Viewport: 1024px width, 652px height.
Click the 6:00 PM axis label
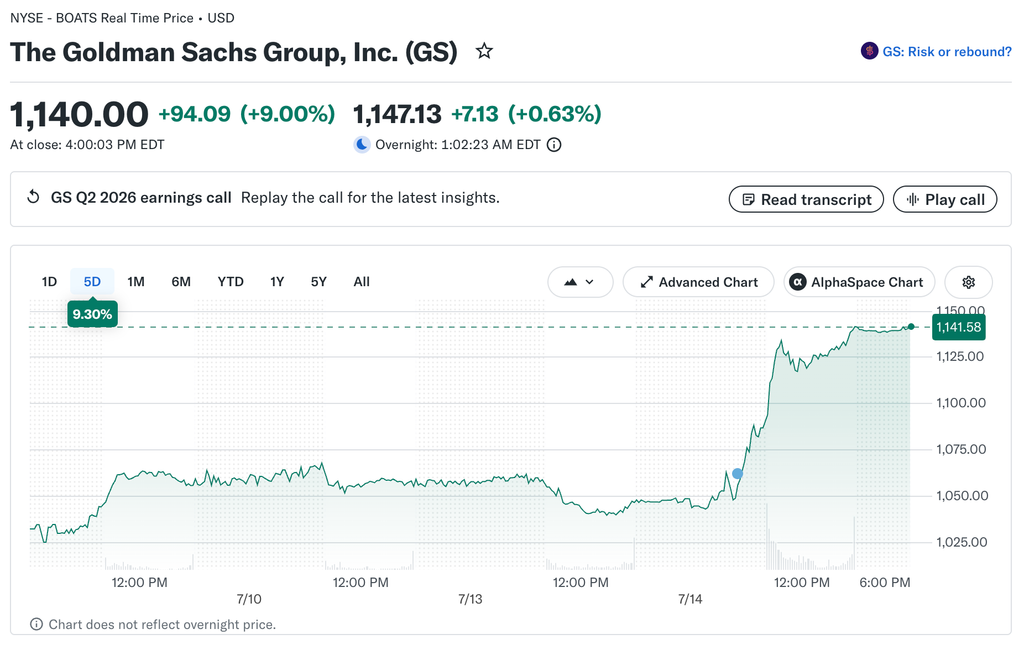(x=885, y=582)
